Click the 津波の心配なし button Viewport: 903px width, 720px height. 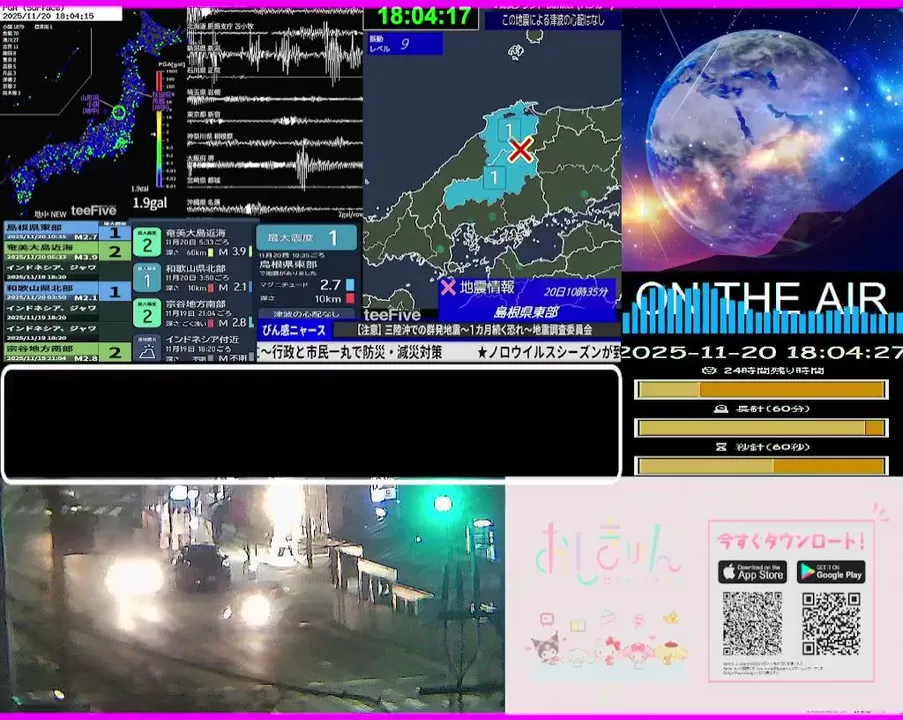(306, 314)
